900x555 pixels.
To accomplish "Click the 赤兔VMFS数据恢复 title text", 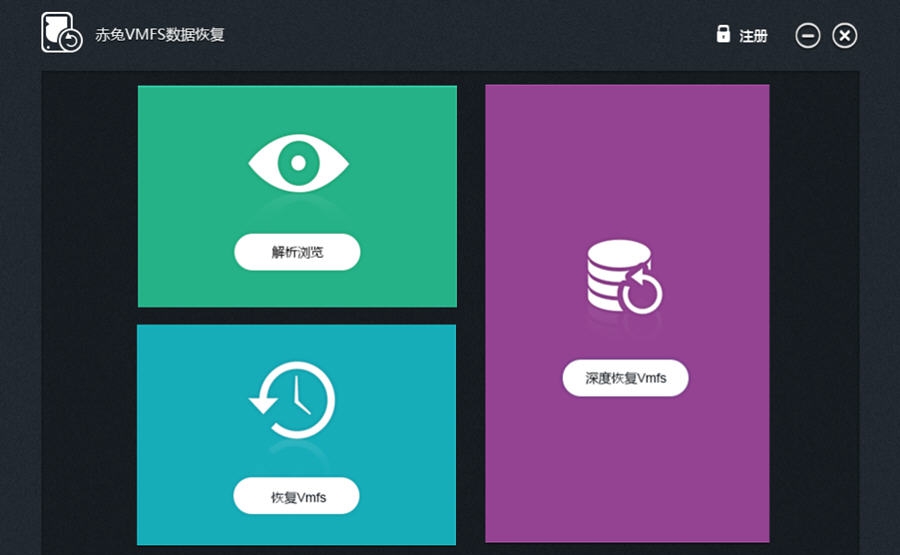I will (160, 34).
